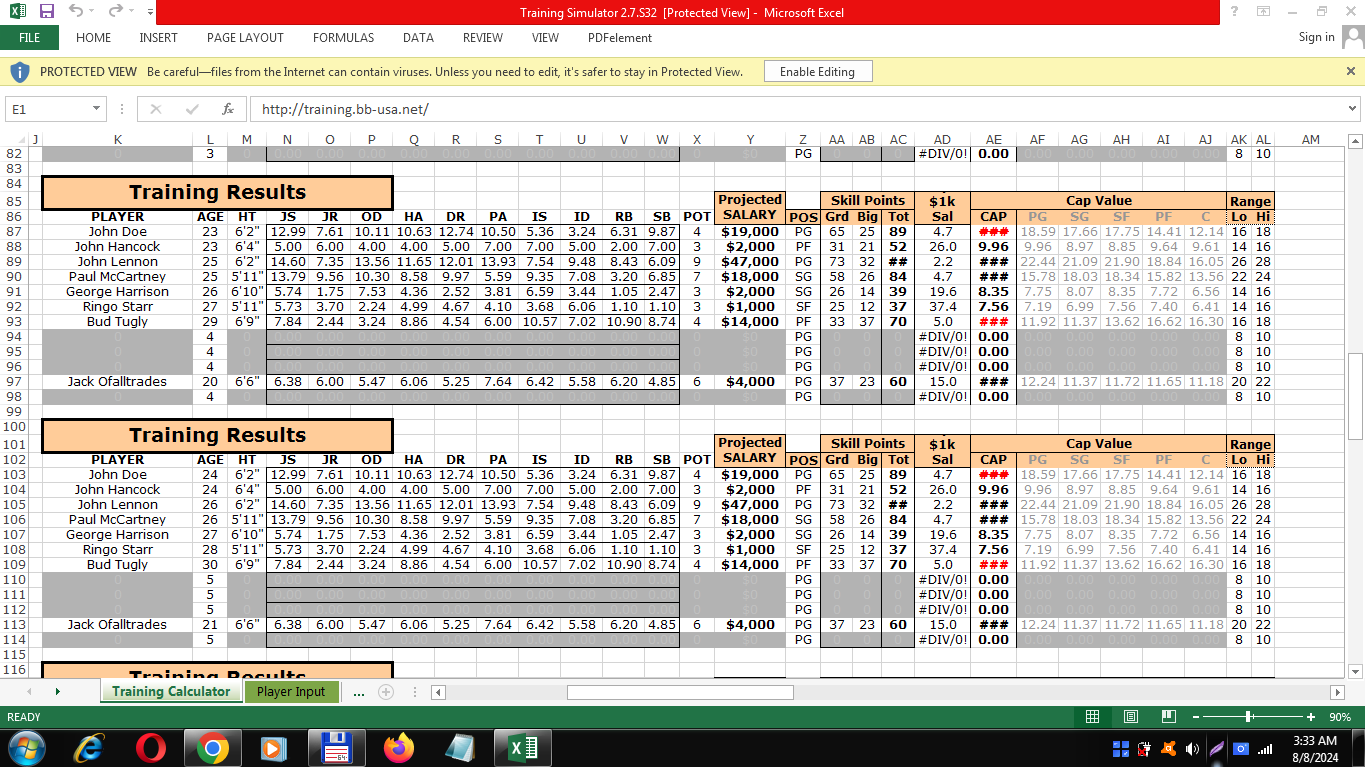Switch to Page Break Preview in status bar

pyautogui.click(x=1167, y=717)
